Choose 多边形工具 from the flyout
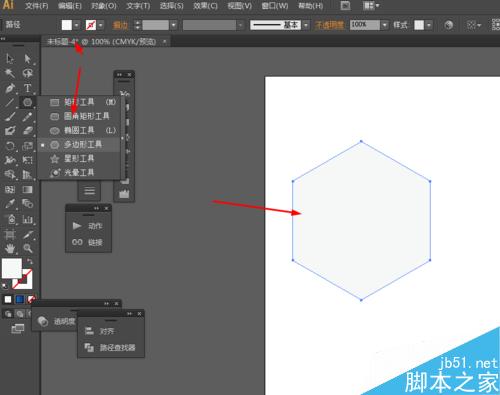500x395 pixels. [79, 145]
